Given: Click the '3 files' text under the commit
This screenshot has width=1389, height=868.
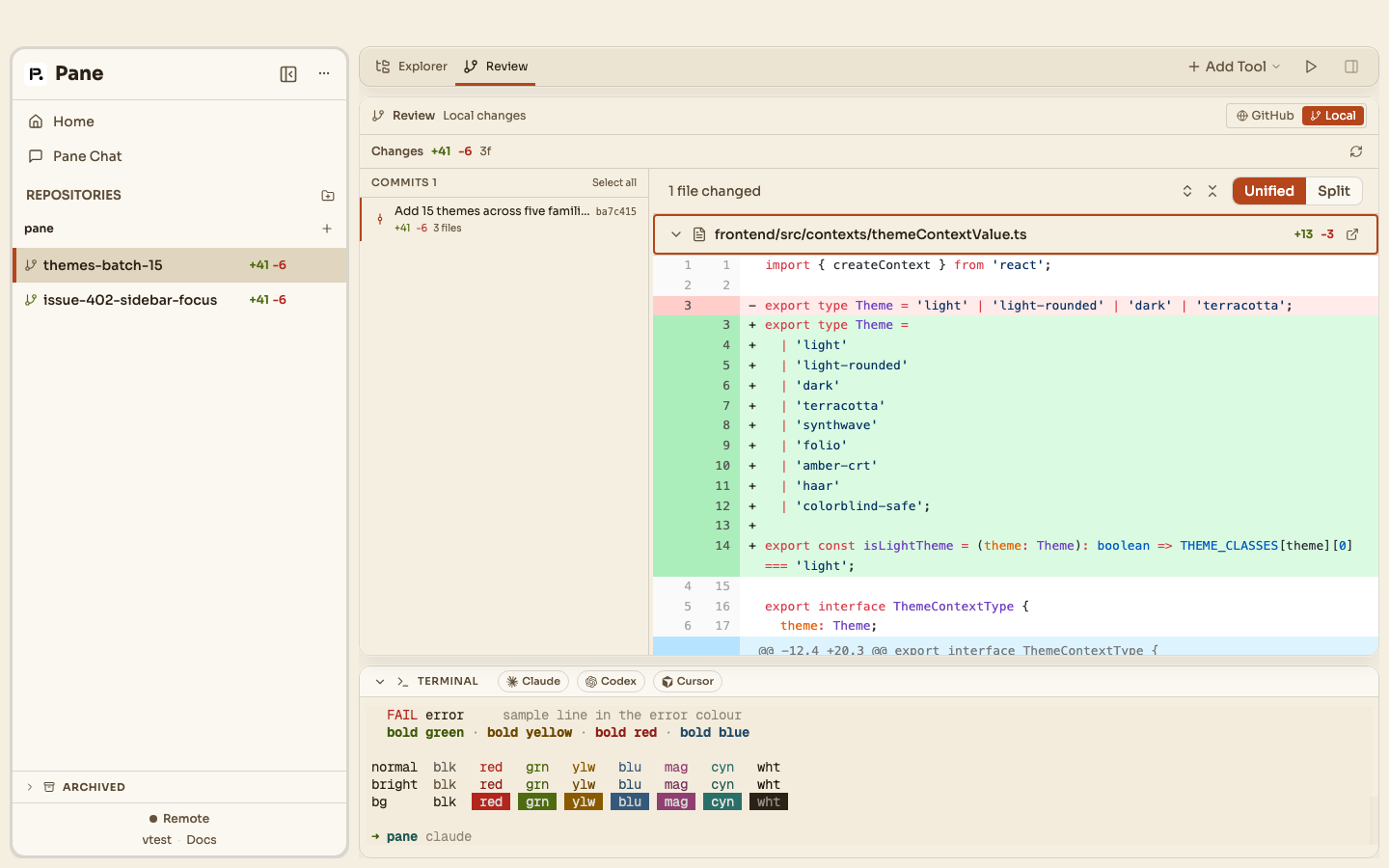Looking at the screenshot, I should 448,229.
